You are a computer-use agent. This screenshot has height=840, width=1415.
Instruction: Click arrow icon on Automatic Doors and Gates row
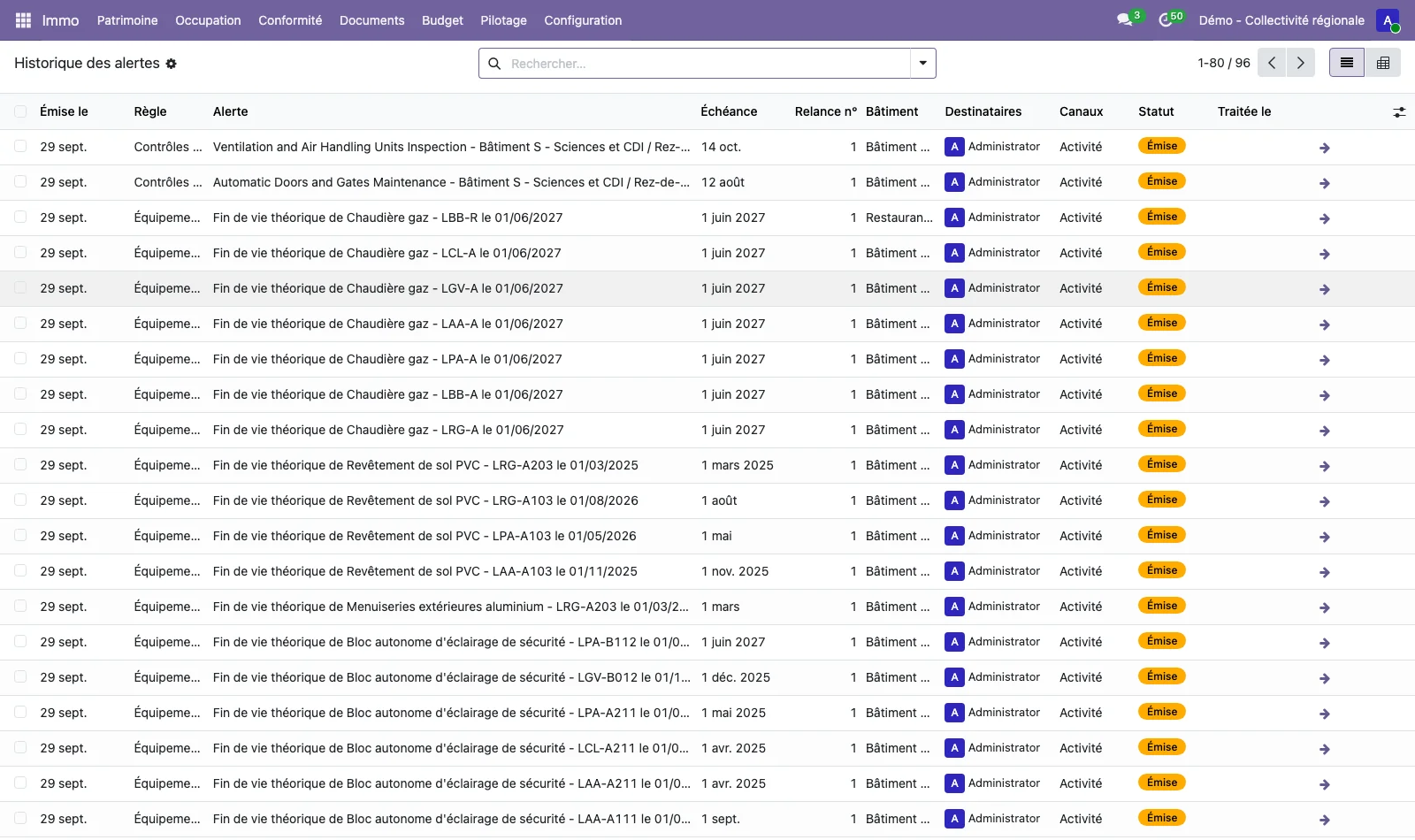1325,183
